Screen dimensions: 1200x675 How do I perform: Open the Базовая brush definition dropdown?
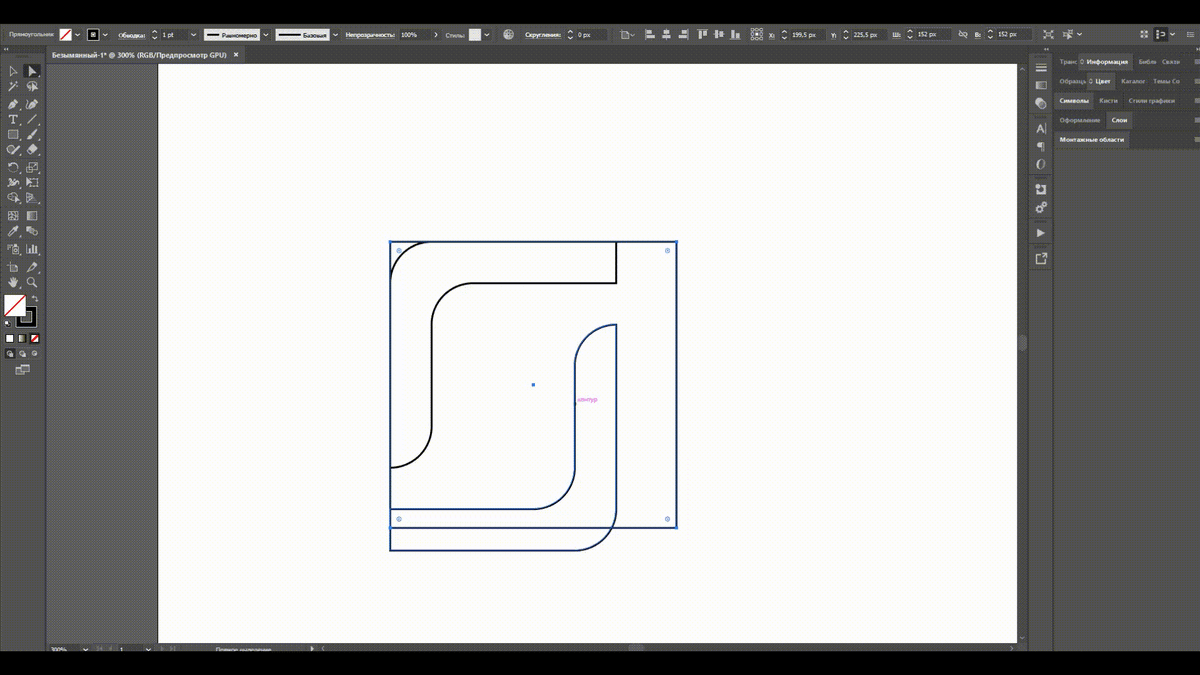335,35
